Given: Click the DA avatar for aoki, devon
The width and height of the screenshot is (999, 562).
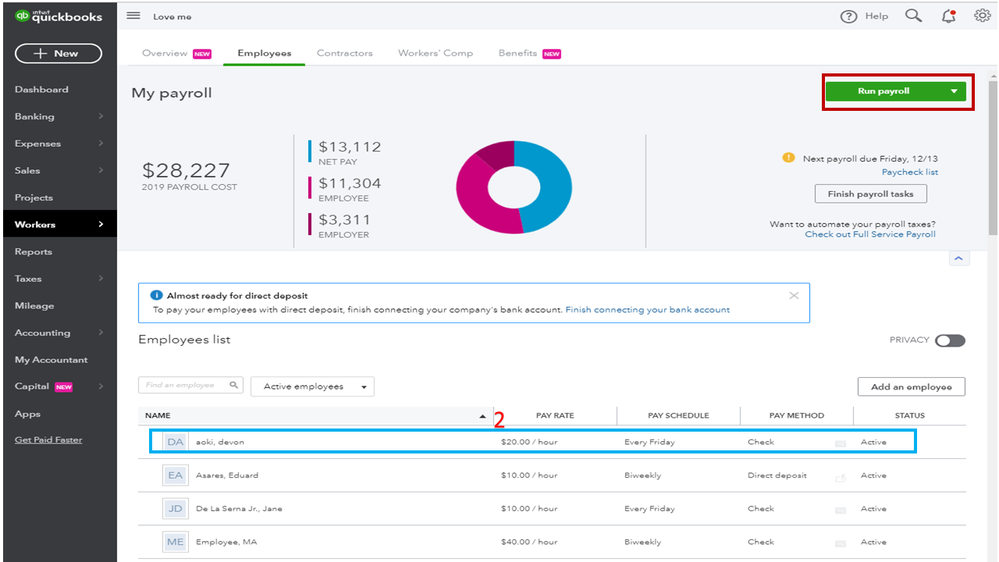Looking at the screenshot, I should pyautogui.click(x=175, y=442).
